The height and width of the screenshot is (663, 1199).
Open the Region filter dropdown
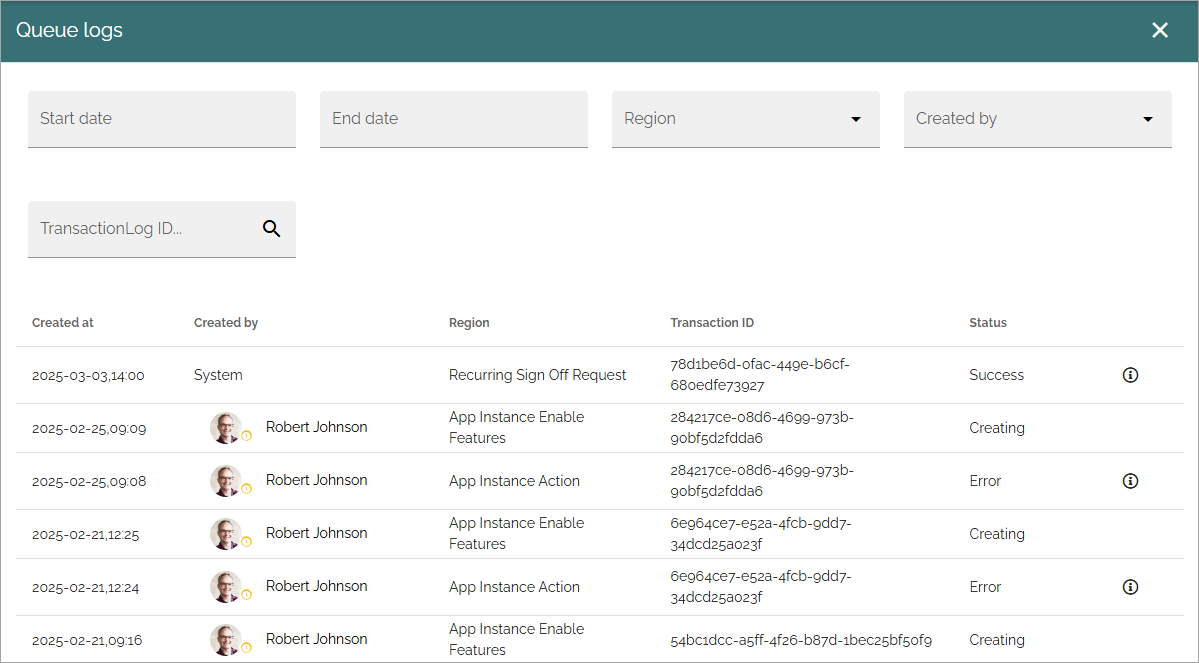[x=746, y=119]
